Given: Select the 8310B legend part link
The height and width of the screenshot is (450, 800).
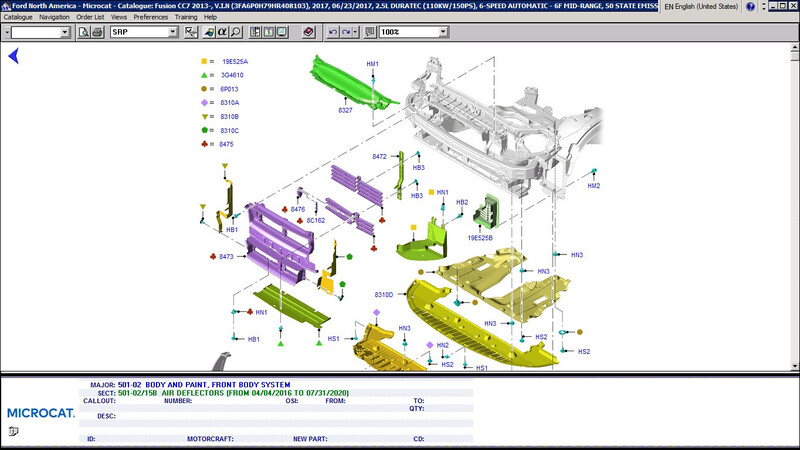Looking at the screenshot, I should pos(230,116).
